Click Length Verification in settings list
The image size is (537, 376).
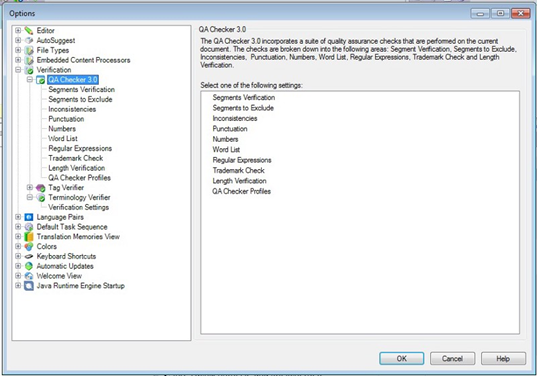(x=239, y=181)
